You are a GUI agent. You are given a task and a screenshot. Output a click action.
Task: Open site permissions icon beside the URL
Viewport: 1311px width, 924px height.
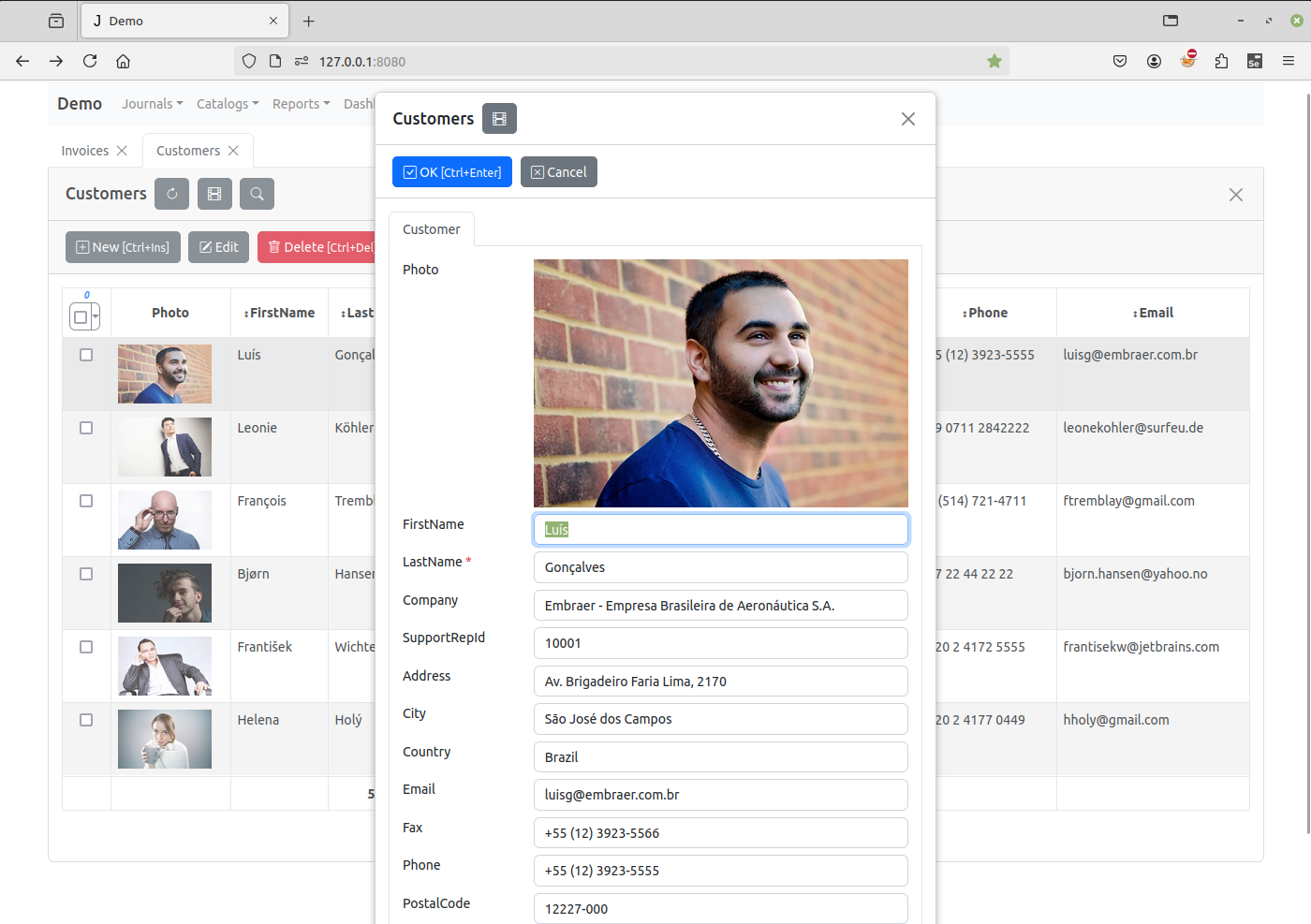(x=302, y=61)
